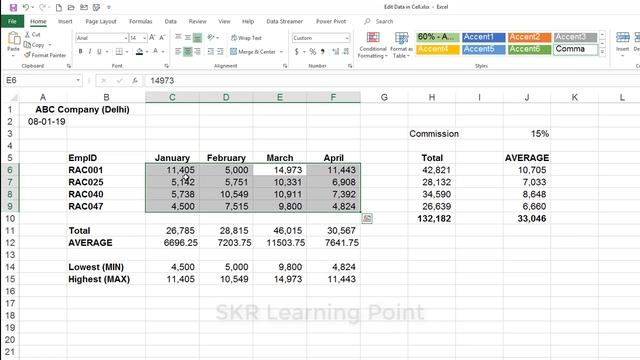Click the Select All corner triangle
Screen dimensions: 640x360
pyautogui.click(x=14, y=97)
